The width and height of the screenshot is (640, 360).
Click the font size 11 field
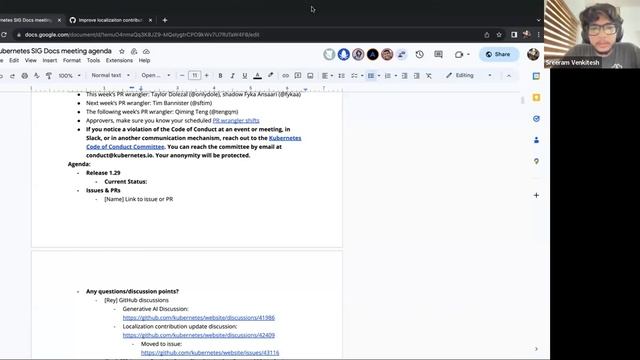click(x=195, y=76)
